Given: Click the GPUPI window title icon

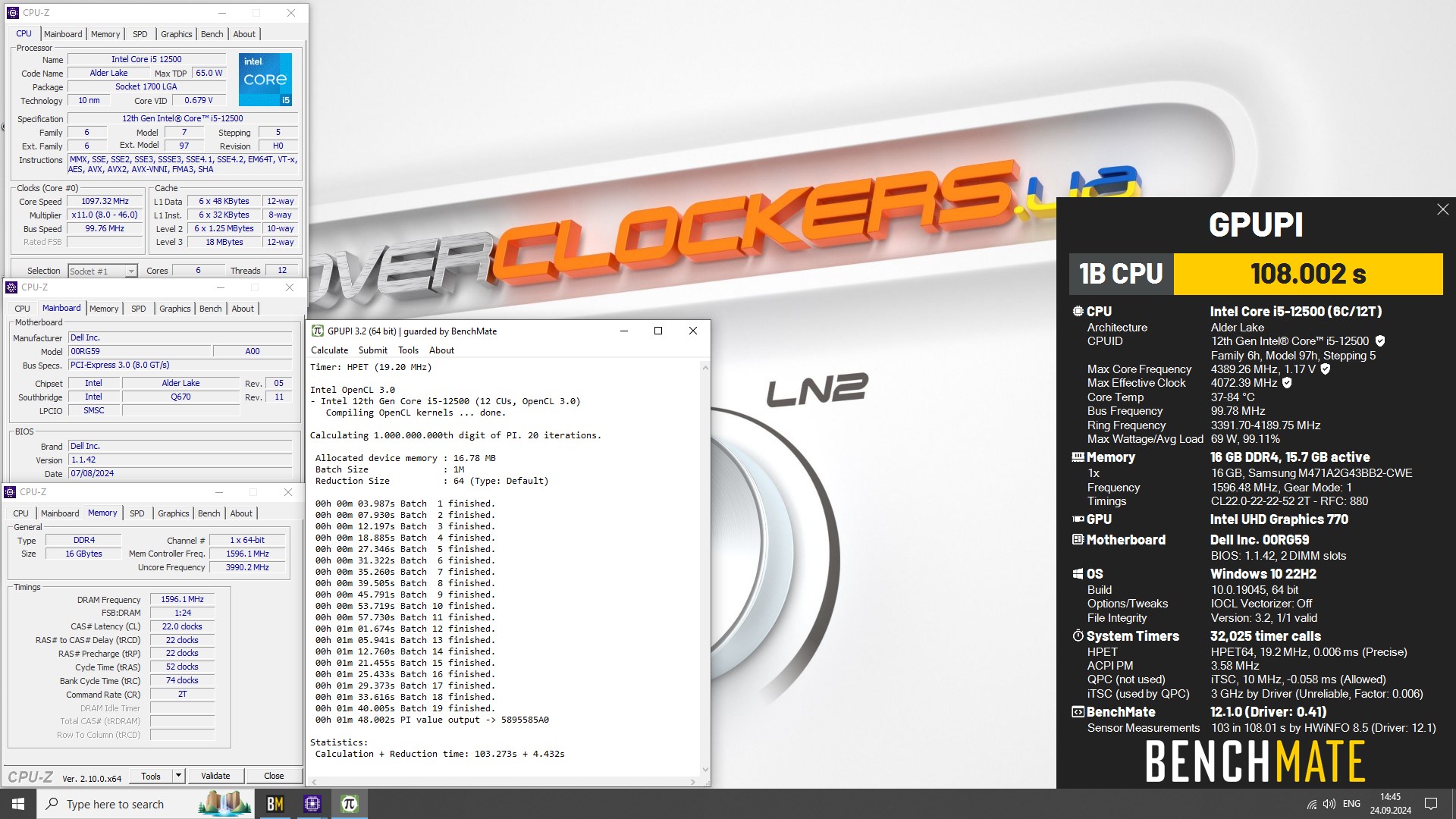Looking at the screenshot, I should (x=318, y=331).
